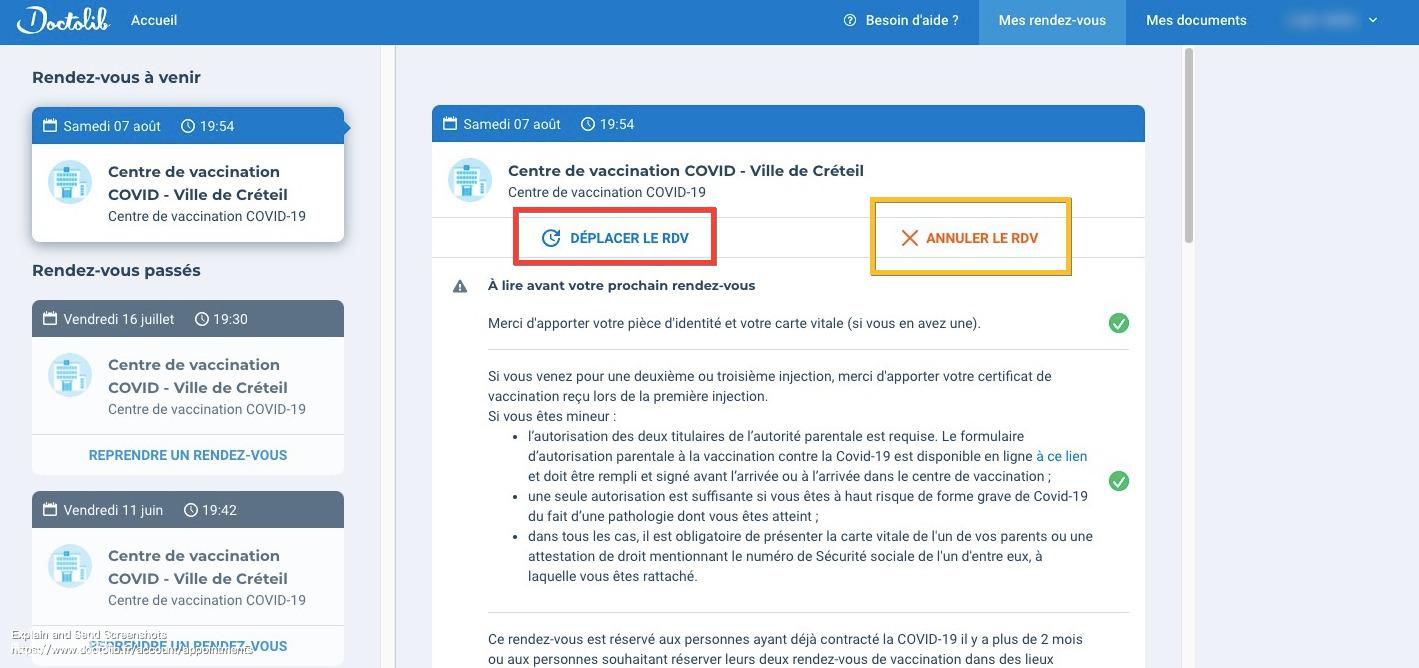Select the Mes rendez-vous tab

1052,21
